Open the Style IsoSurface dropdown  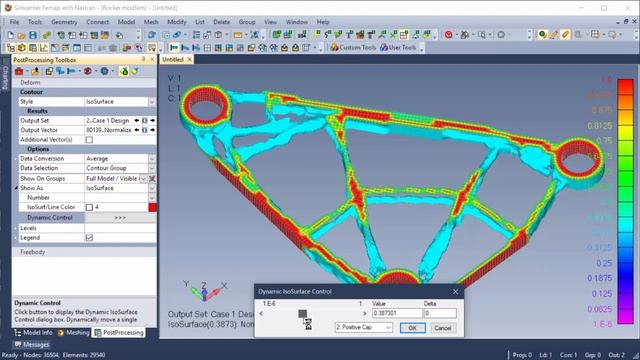152,102
